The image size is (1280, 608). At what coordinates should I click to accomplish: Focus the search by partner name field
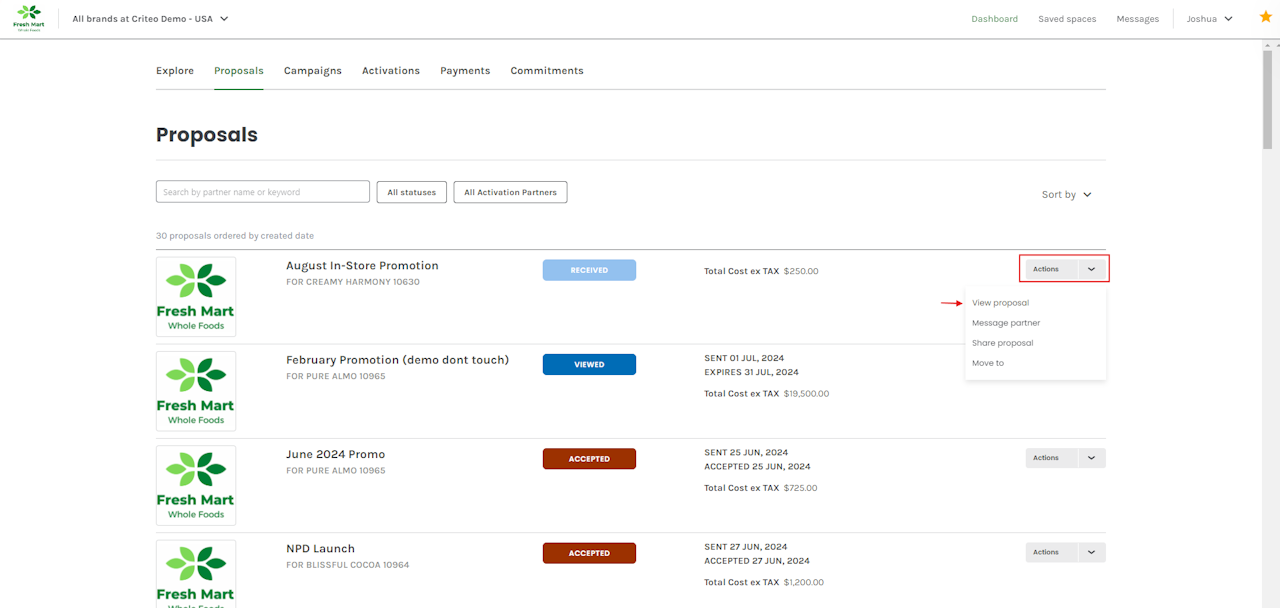(263, 192)
